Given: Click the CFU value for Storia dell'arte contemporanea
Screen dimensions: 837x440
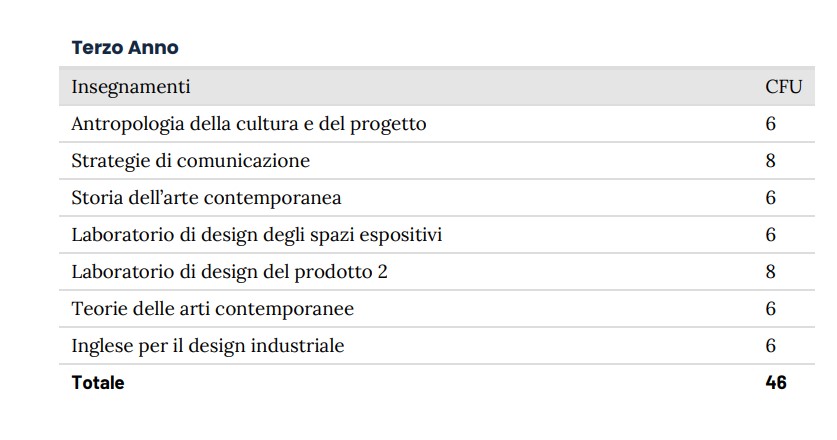Looking at the screenshot, I should click(771, 198).
